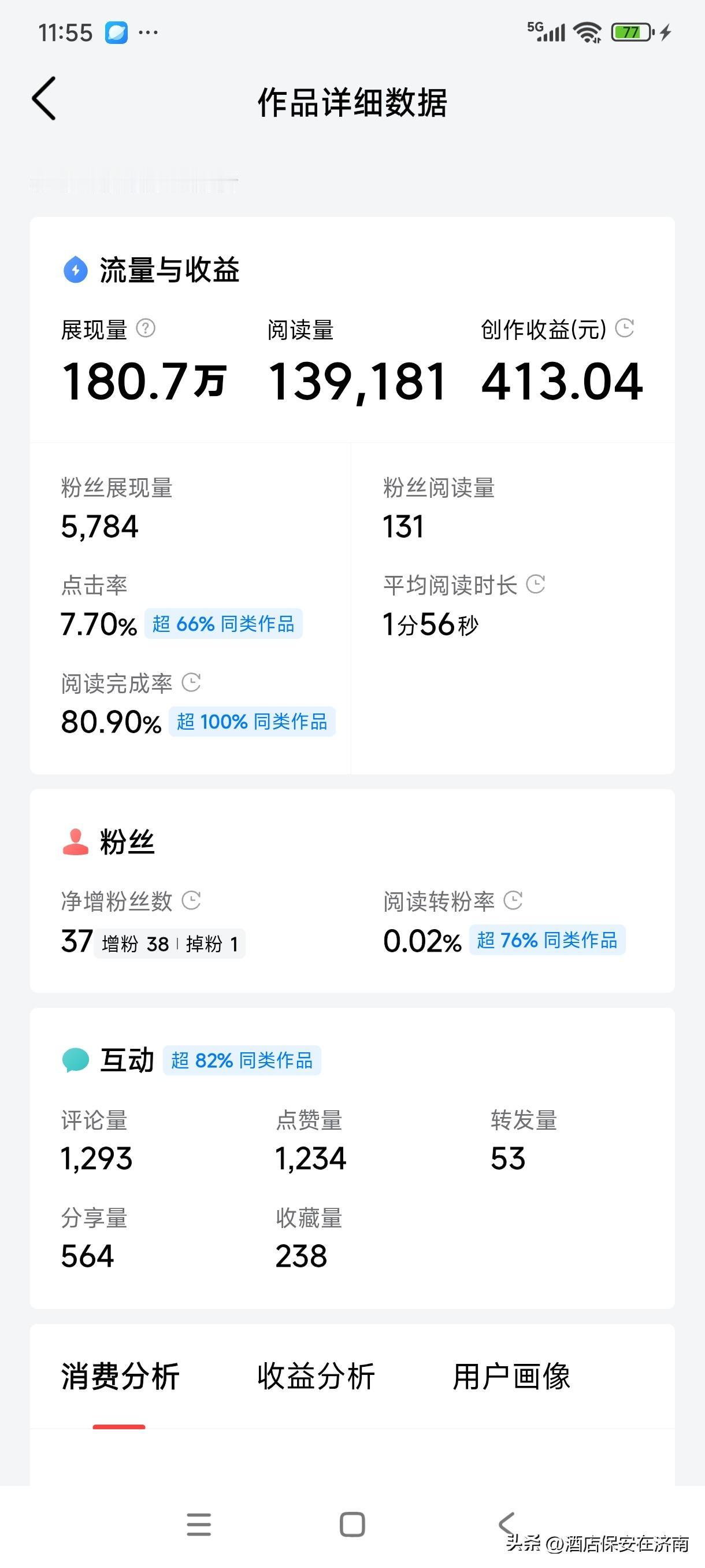This screenshot has width=705, height=1568.
Task: Tap the clock icon beside 平均阅读时长
Action: (x=535, y=585)
